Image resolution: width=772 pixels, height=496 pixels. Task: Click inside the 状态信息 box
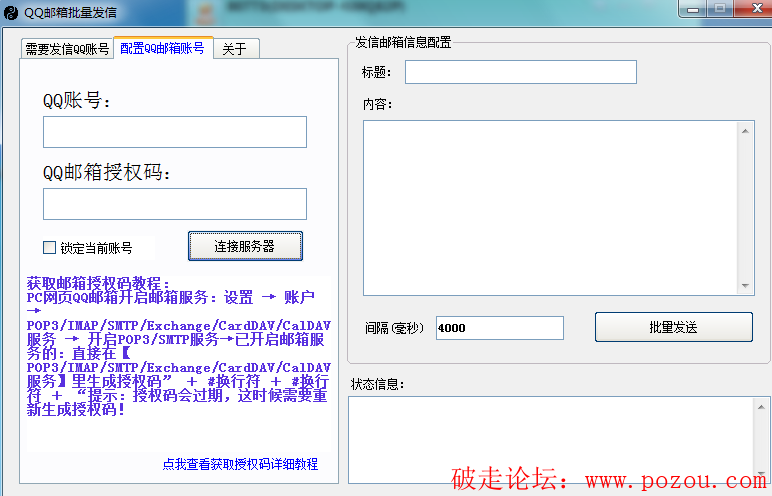550,440
